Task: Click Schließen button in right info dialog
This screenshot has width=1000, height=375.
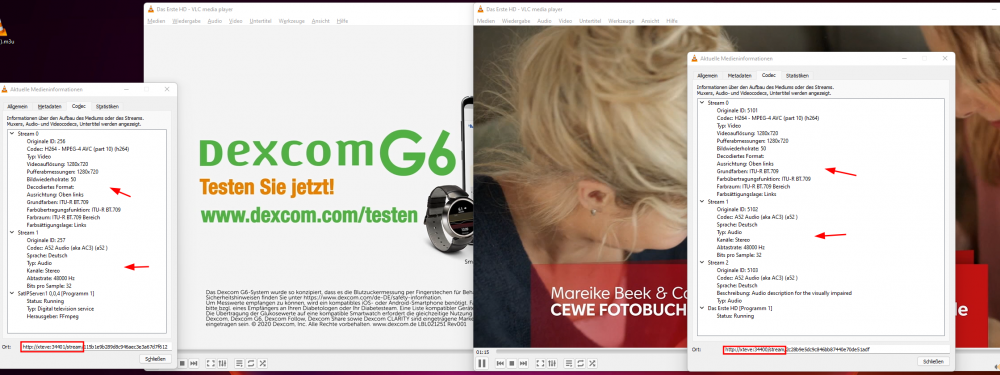Action: coord(934,362)
